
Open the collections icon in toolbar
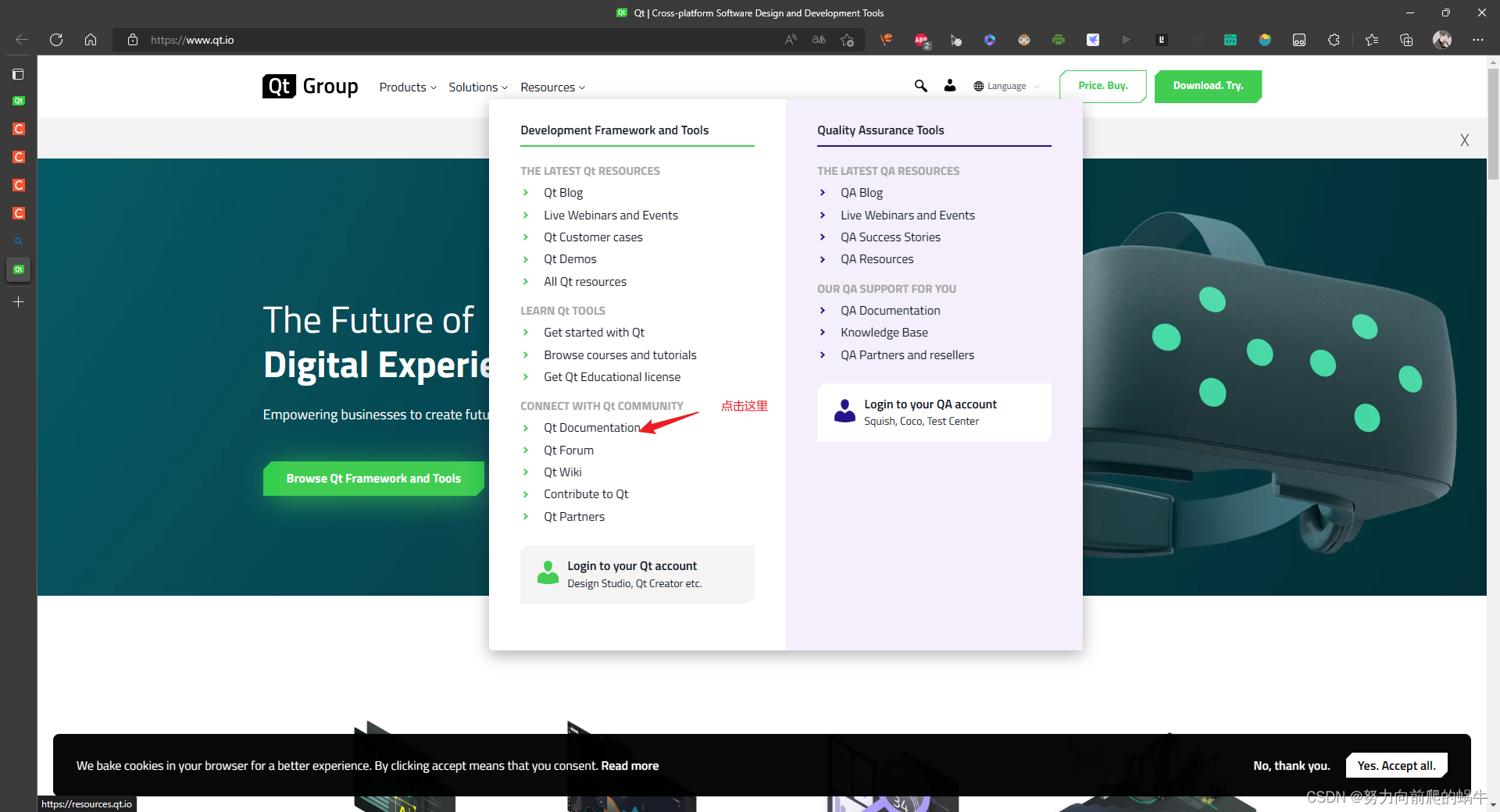tap(1406, 40)
